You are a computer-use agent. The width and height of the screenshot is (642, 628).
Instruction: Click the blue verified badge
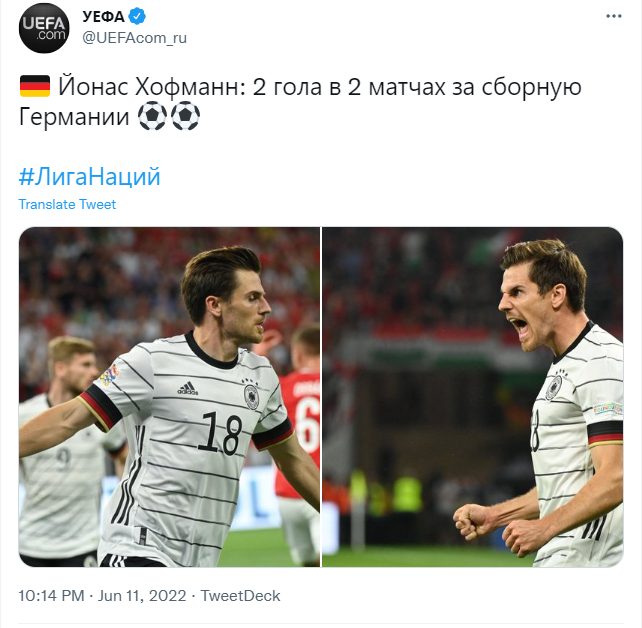click(137, 17)
